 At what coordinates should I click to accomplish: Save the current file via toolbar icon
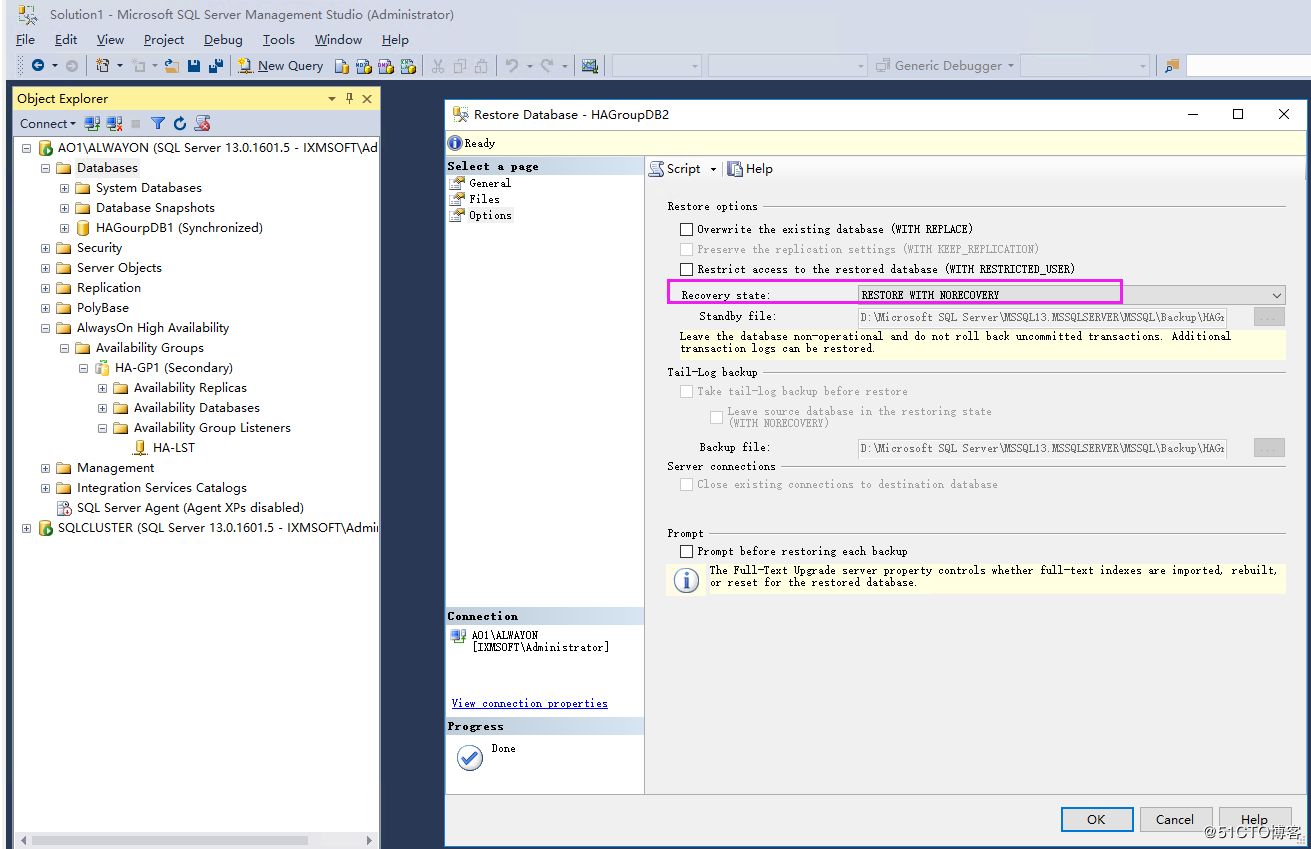click(194, 65)
